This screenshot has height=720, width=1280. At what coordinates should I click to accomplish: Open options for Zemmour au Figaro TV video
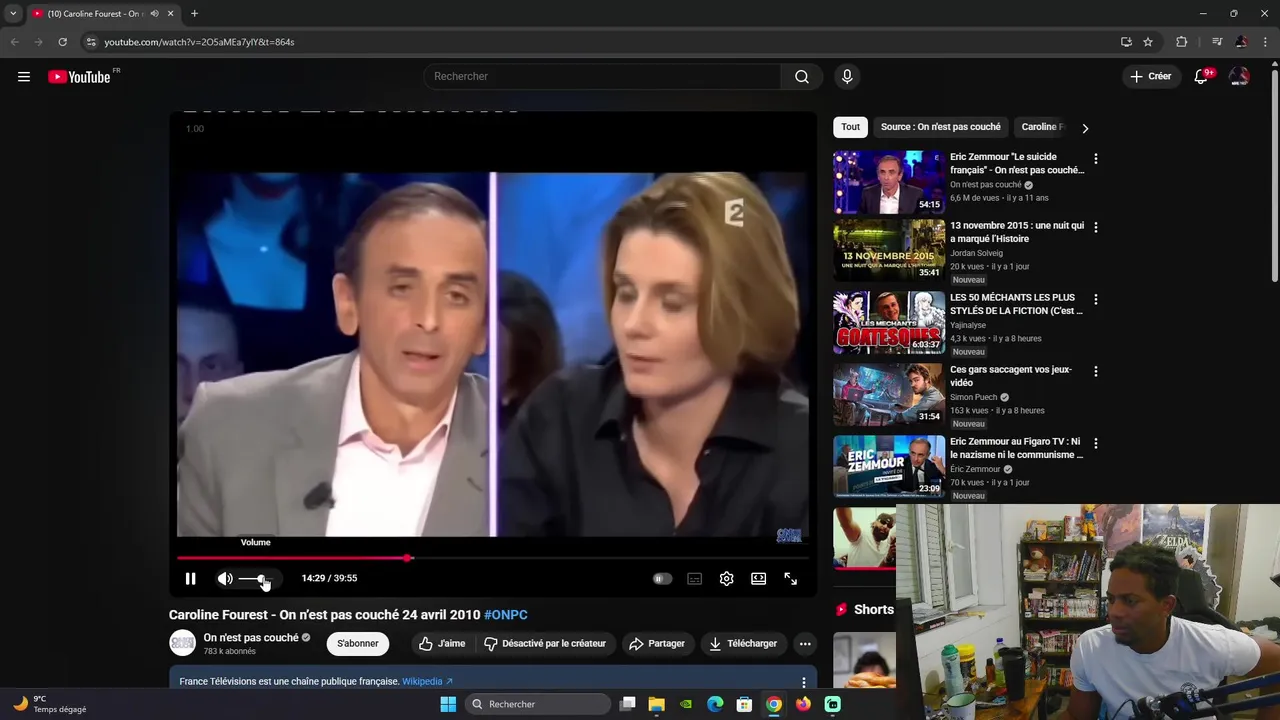click(x=1095, y=443)
